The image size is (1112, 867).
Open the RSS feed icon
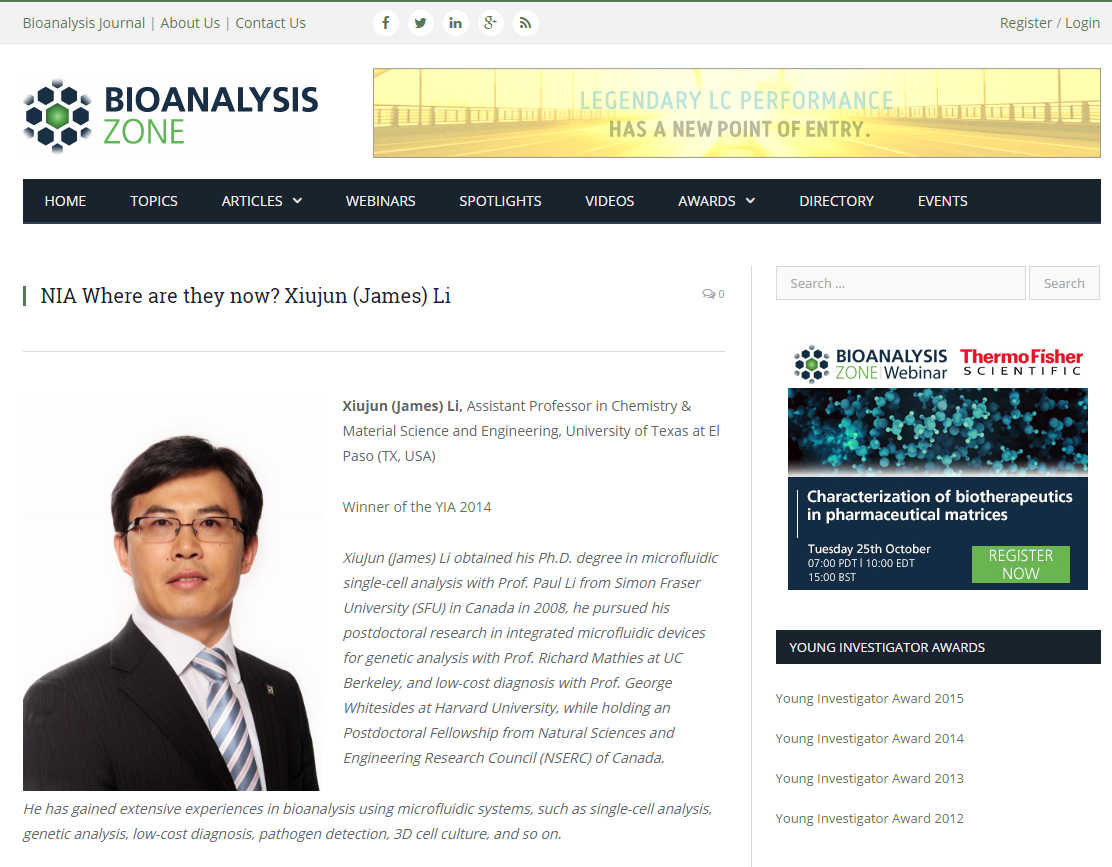tap(526, 23)
